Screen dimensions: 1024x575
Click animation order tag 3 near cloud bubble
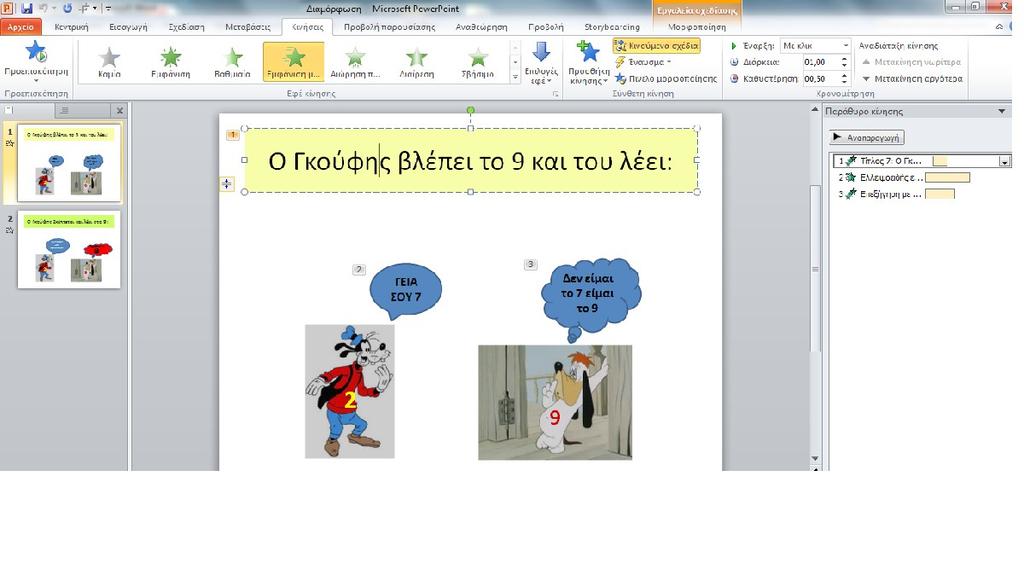pyautogui.click(x=530, y=264)
